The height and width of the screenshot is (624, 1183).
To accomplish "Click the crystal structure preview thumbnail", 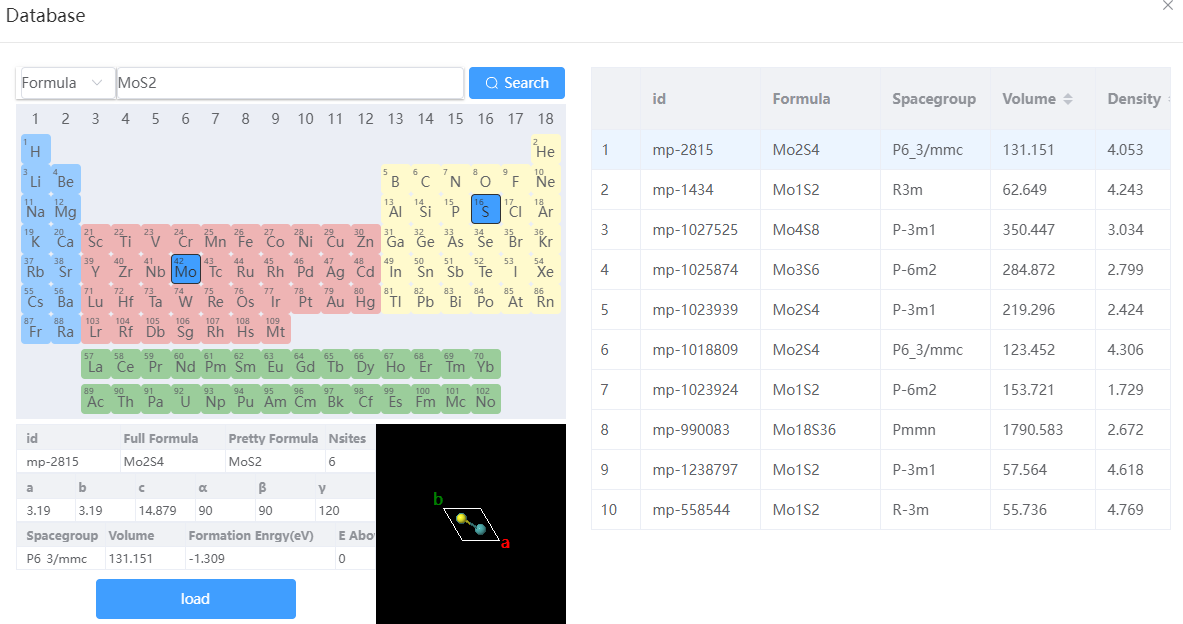I will point(471,524).
